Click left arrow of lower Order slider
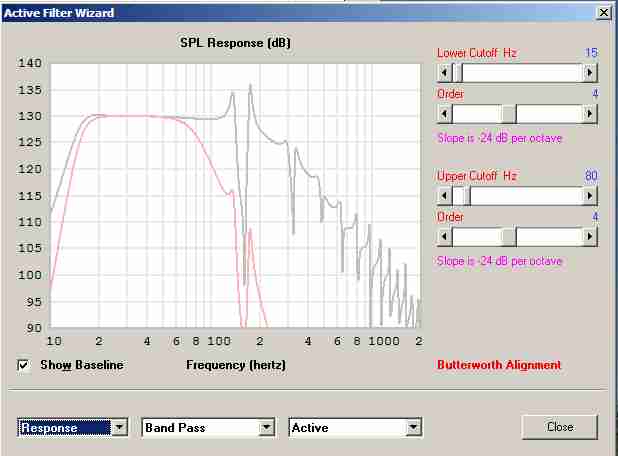The image size is (618, 456). [445, 114]
